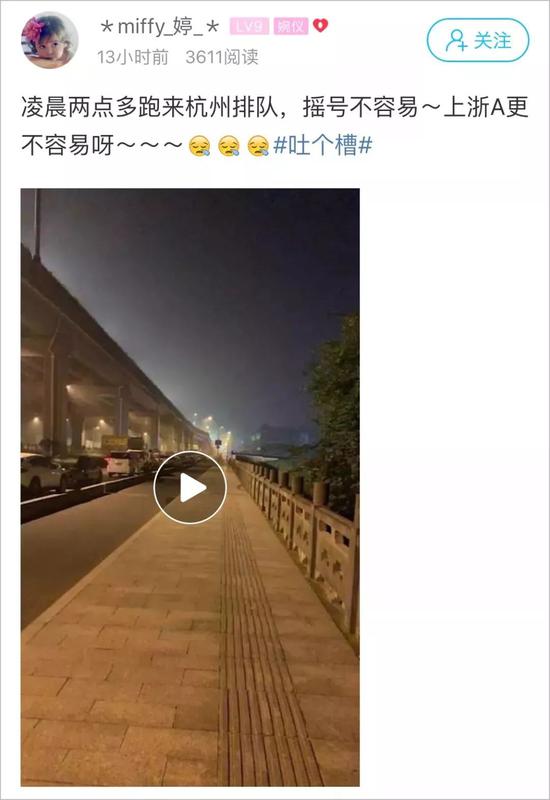This screenshot has height=800, width=550.
Task: Tap the second sleepy face emoji
Action: click(x=229, y=146)
